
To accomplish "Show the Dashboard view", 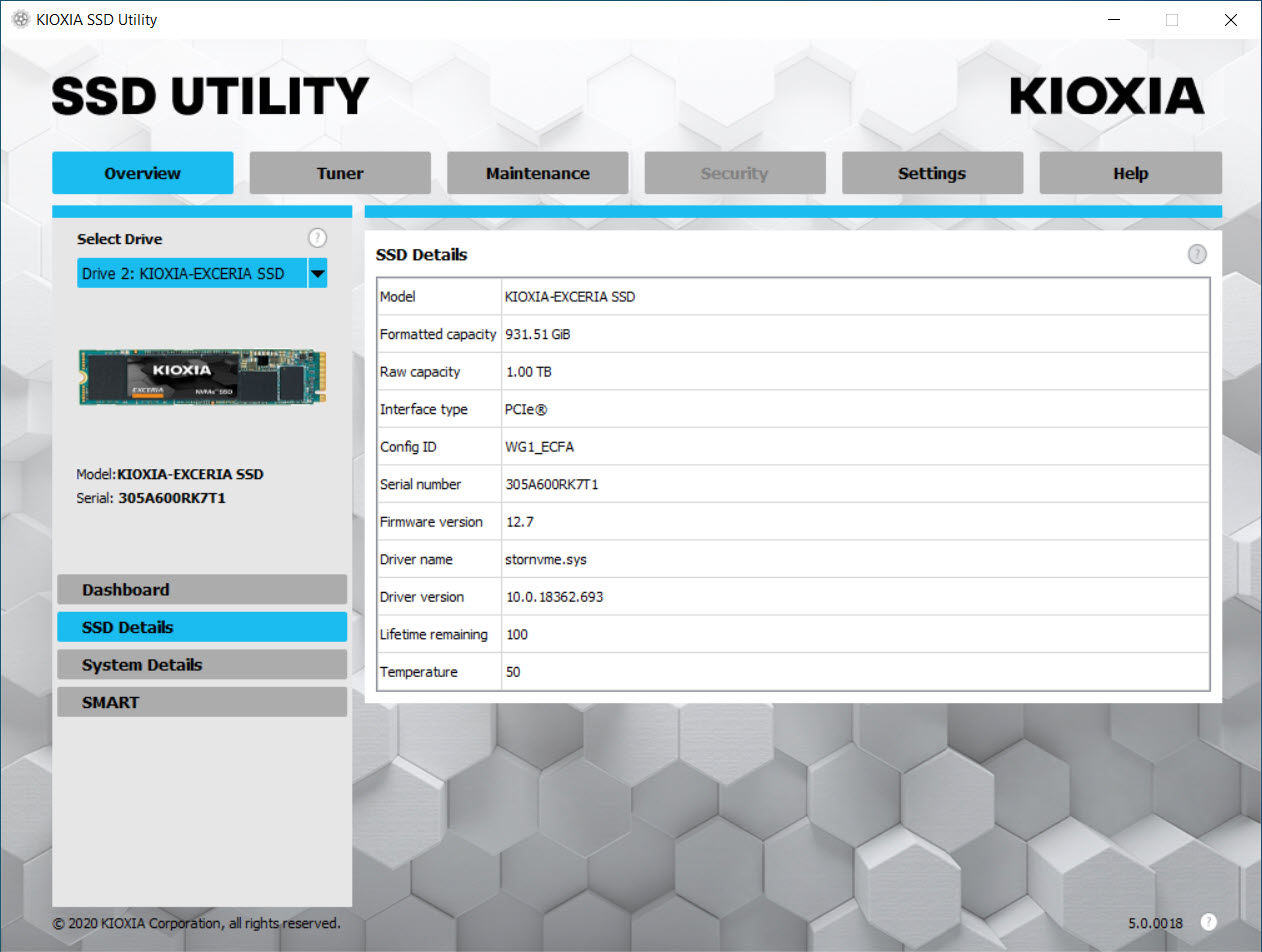I will [202, 590].
